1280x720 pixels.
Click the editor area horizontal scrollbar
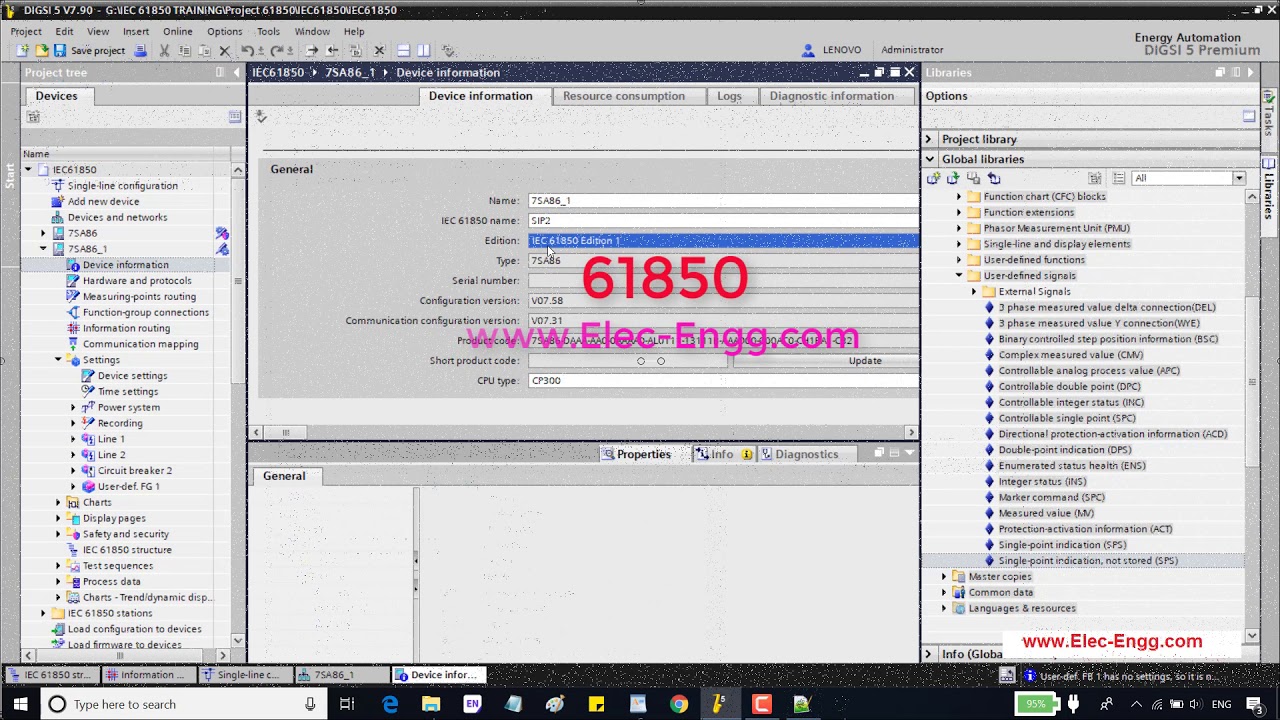[x=583, y=432]
